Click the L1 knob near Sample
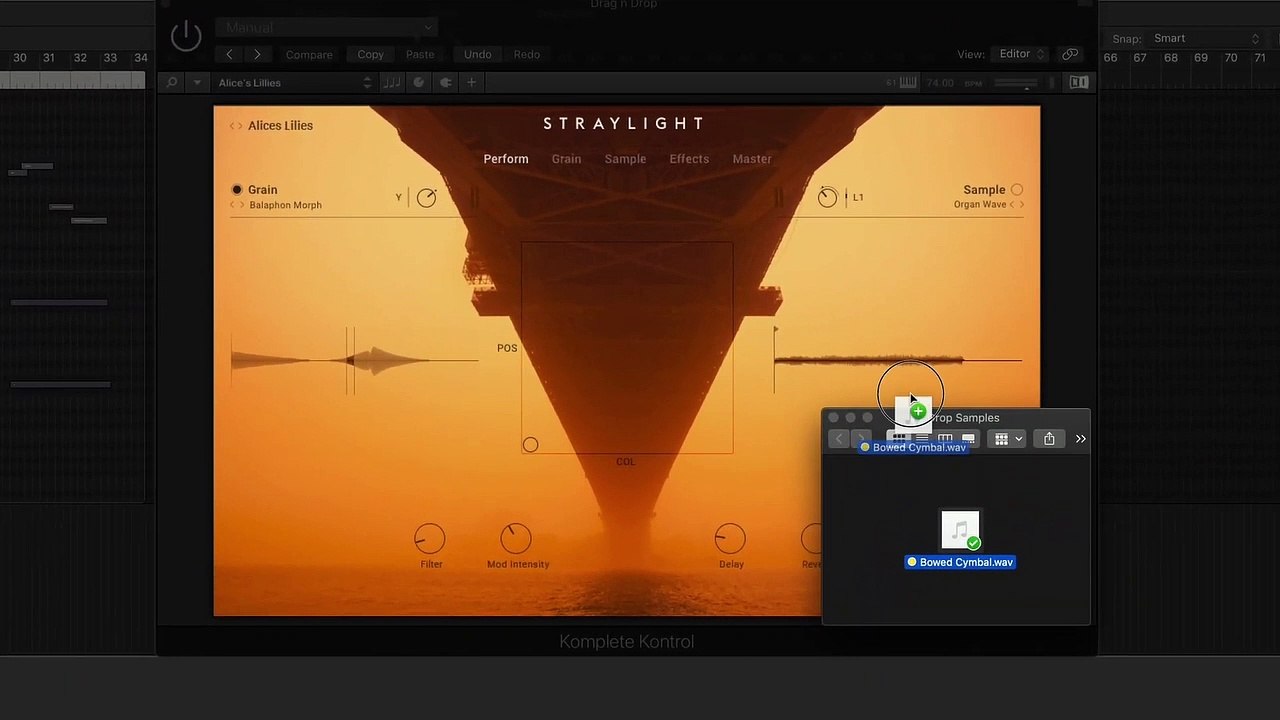The image size is (1280, 720). pyautogui.click(x=827, y=198)
